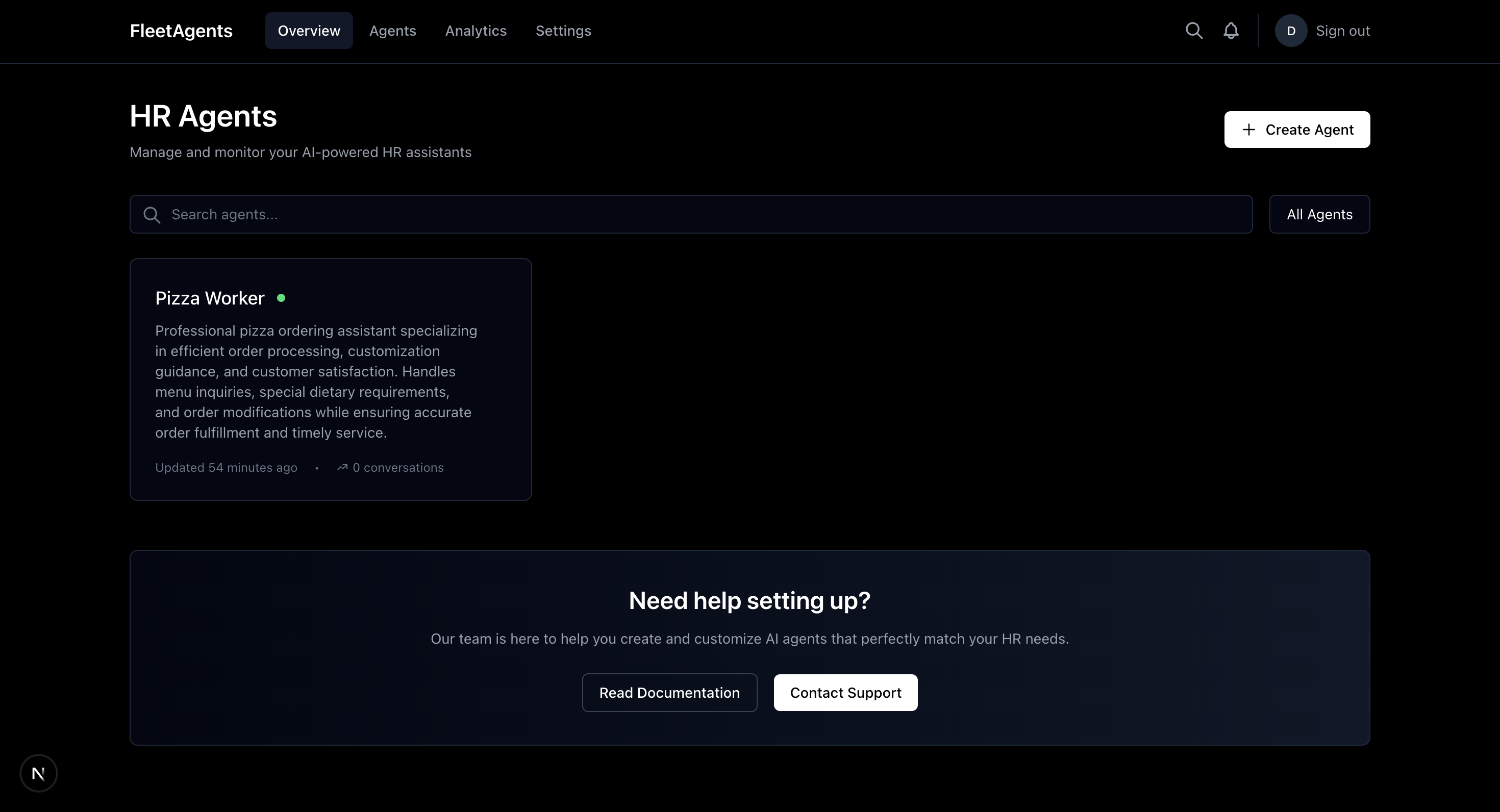This screenshot has width=1500, height=812.
Task: Click the Sign out link
Action: 1342,31
